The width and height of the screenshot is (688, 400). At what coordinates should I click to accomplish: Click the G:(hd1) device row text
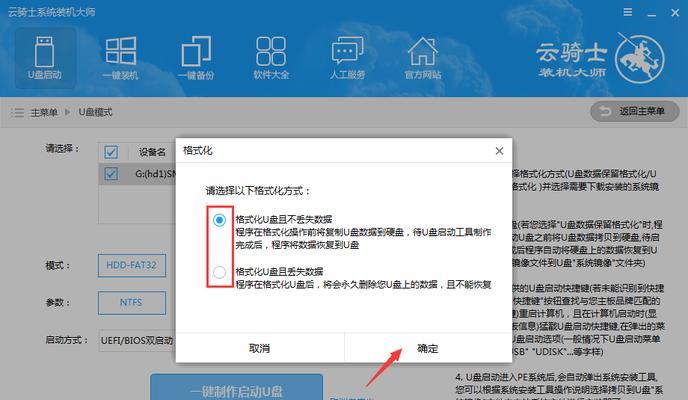pos(155,174)
